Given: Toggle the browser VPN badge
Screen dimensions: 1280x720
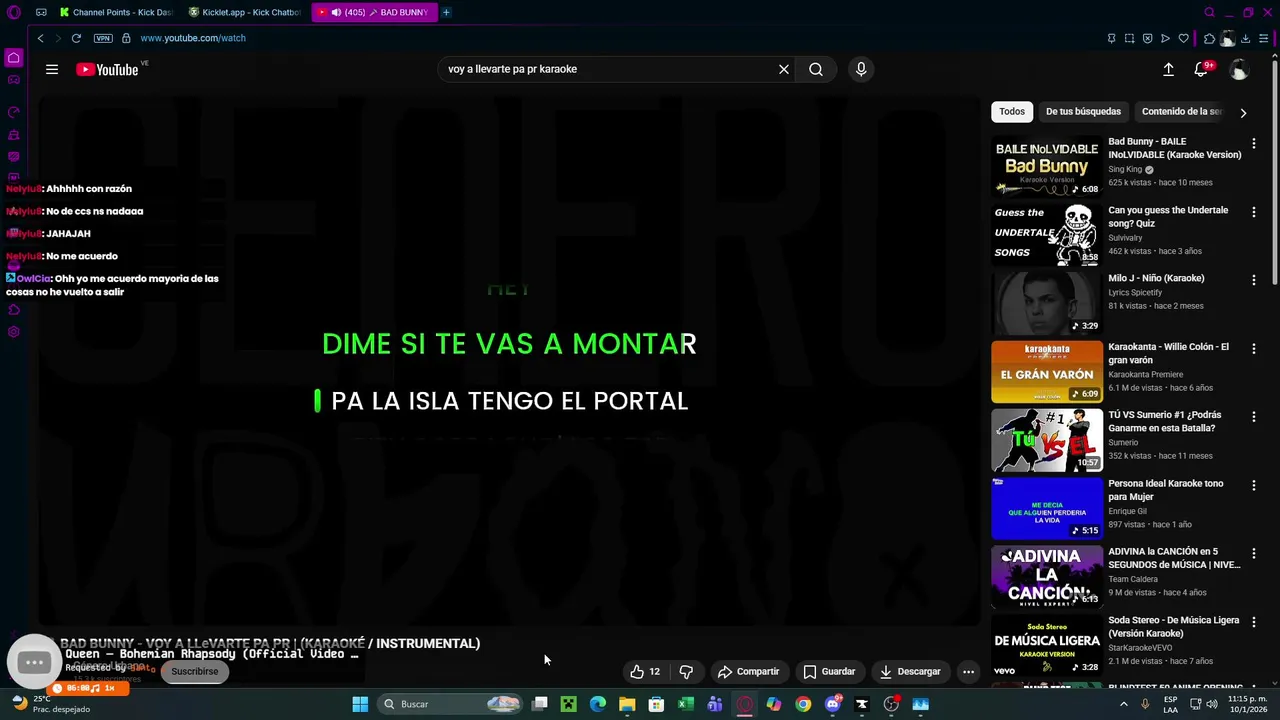Looking at the screenshot, I should click(x=103, y=38).
